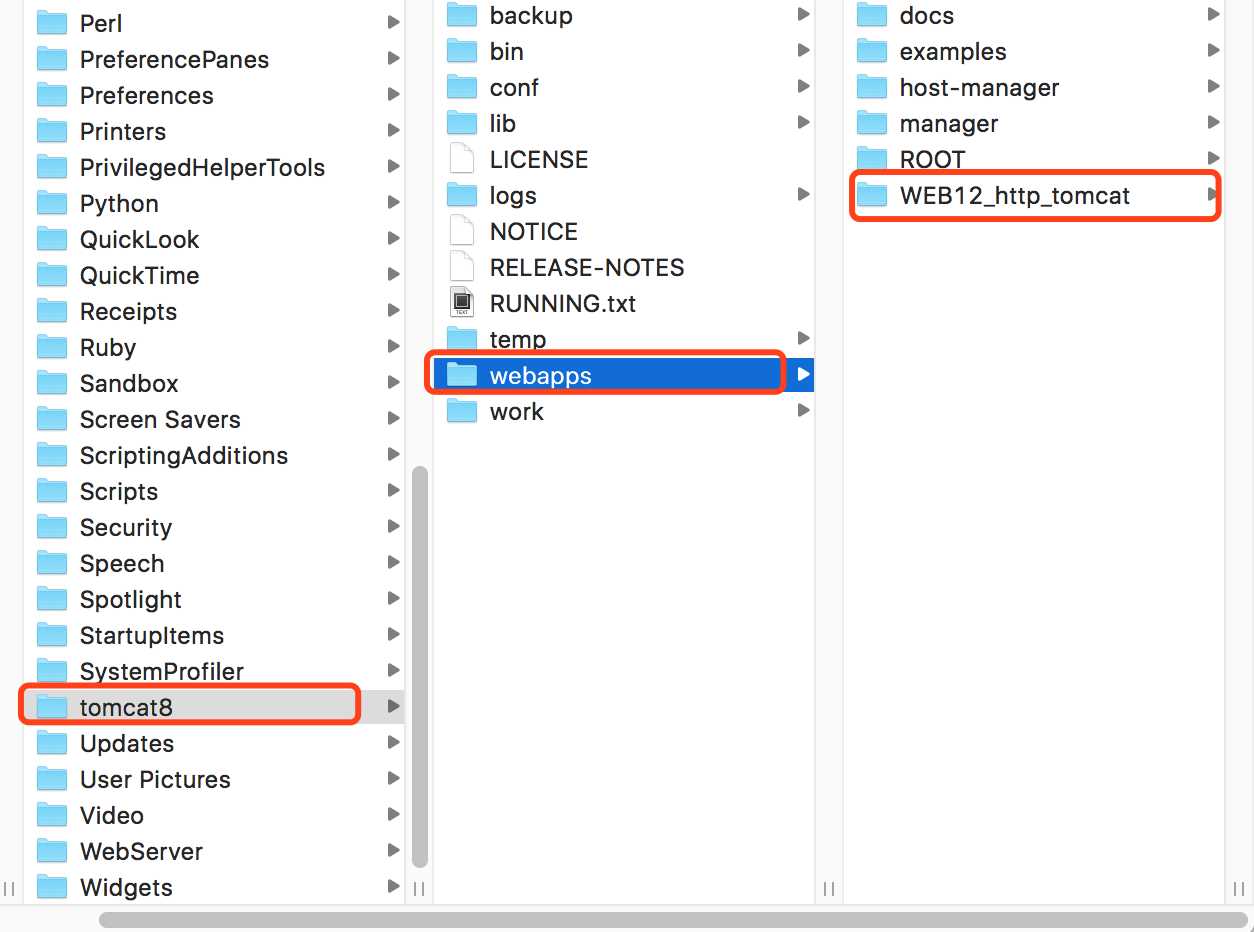Select the LICENSE file icon
Screen dimensions: 1254x932
tap(462, 159)
